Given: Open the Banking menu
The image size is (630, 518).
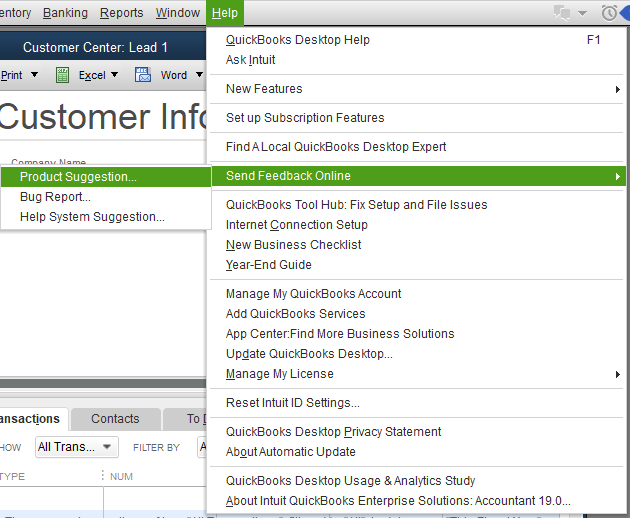Looking at the screenshot, I should pos(65,13).
